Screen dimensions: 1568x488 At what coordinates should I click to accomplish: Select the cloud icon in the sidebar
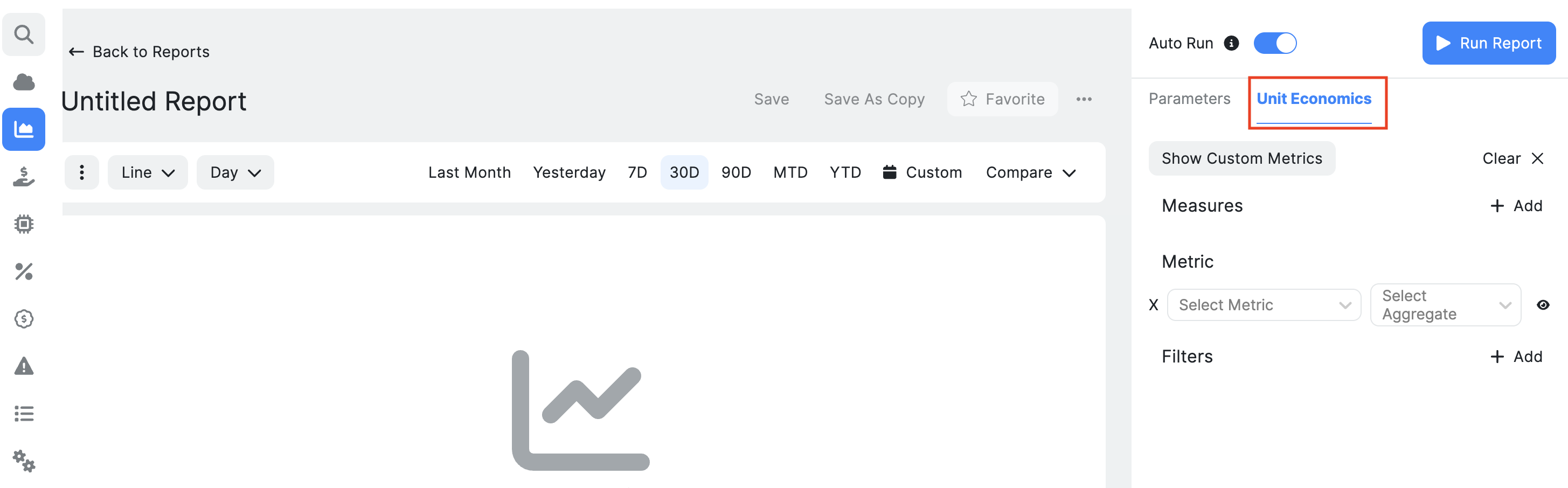24,81
